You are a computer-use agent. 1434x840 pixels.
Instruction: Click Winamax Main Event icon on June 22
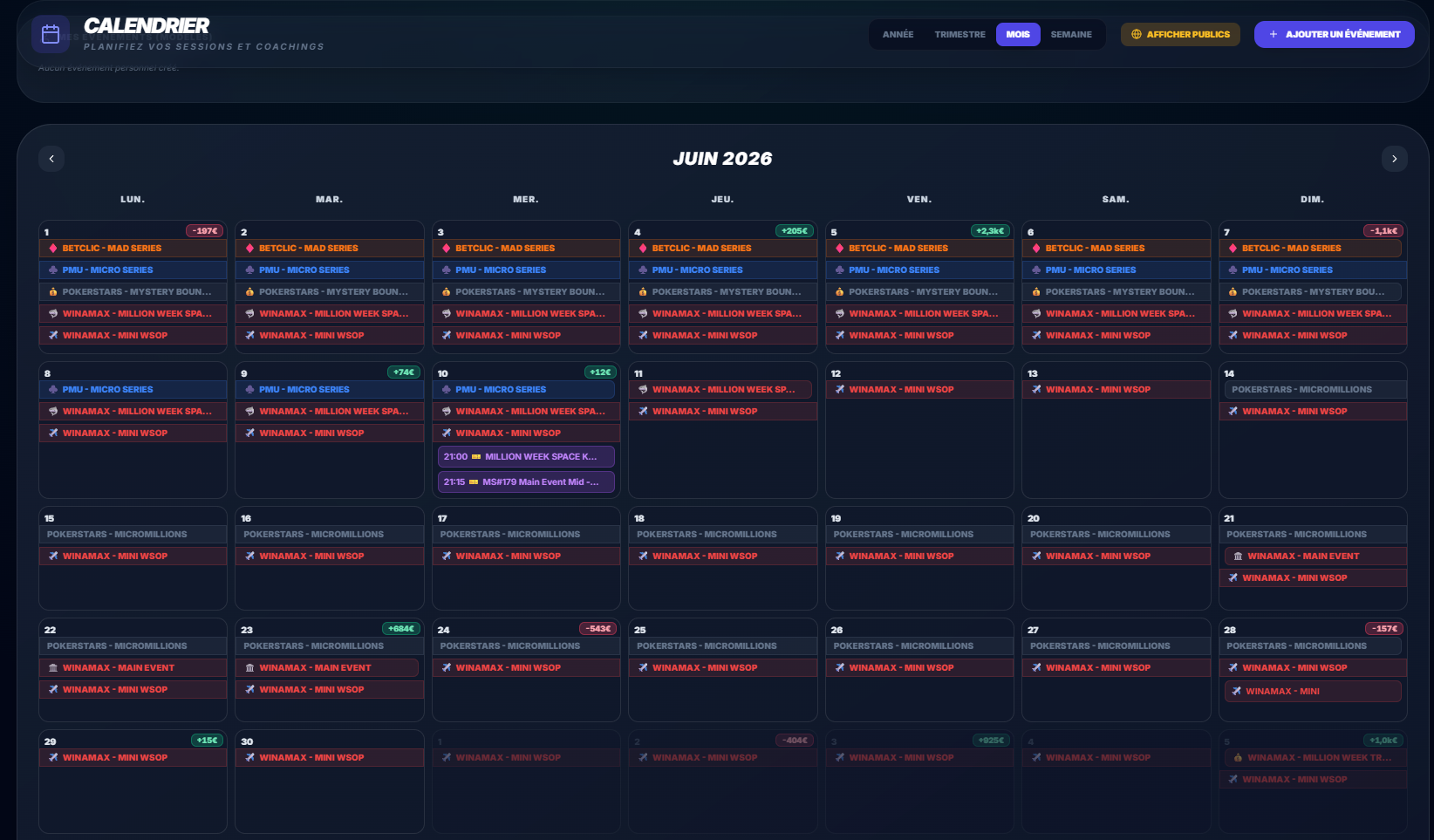(53, 668)
